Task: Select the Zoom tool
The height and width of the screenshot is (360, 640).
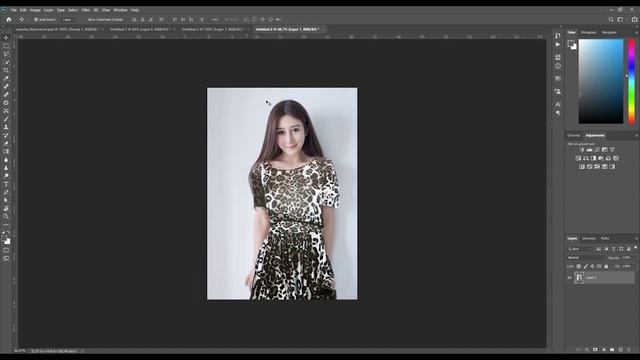Action: (x=6, y=217)
